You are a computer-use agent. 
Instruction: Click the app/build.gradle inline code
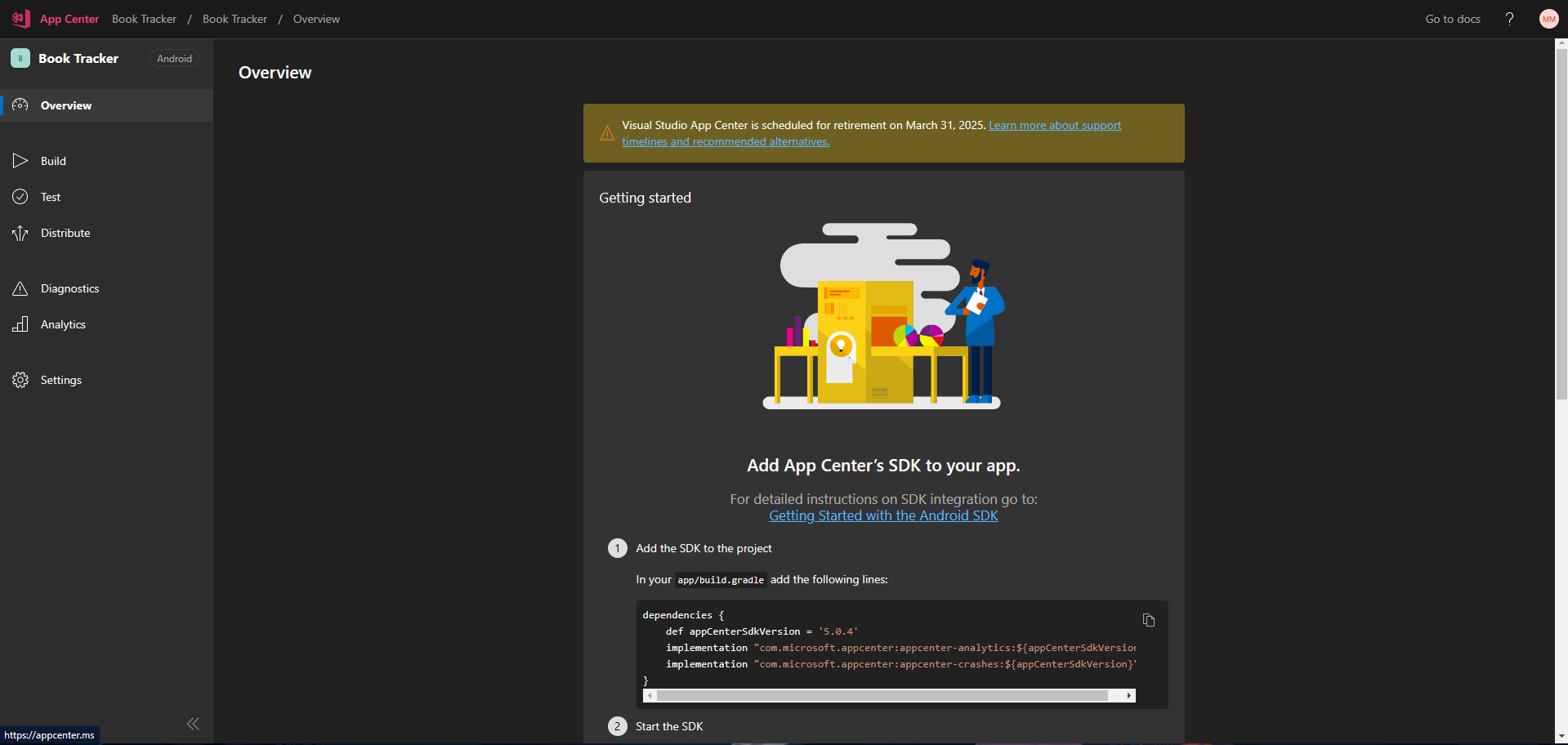pos(721,580)
